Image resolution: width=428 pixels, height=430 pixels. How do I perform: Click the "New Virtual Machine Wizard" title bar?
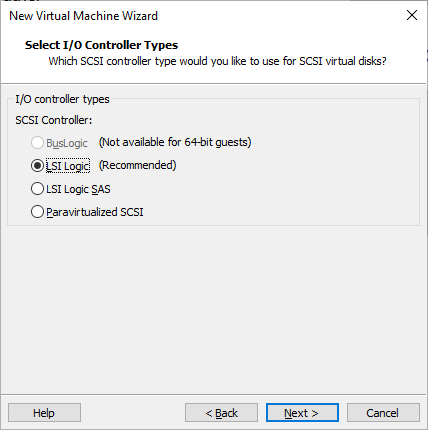[83, 16]
